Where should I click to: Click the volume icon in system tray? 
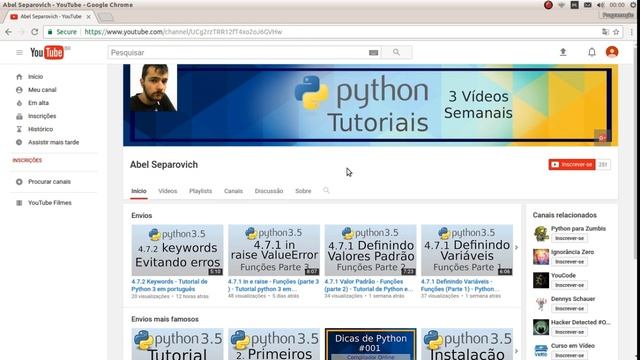[601, 5]
